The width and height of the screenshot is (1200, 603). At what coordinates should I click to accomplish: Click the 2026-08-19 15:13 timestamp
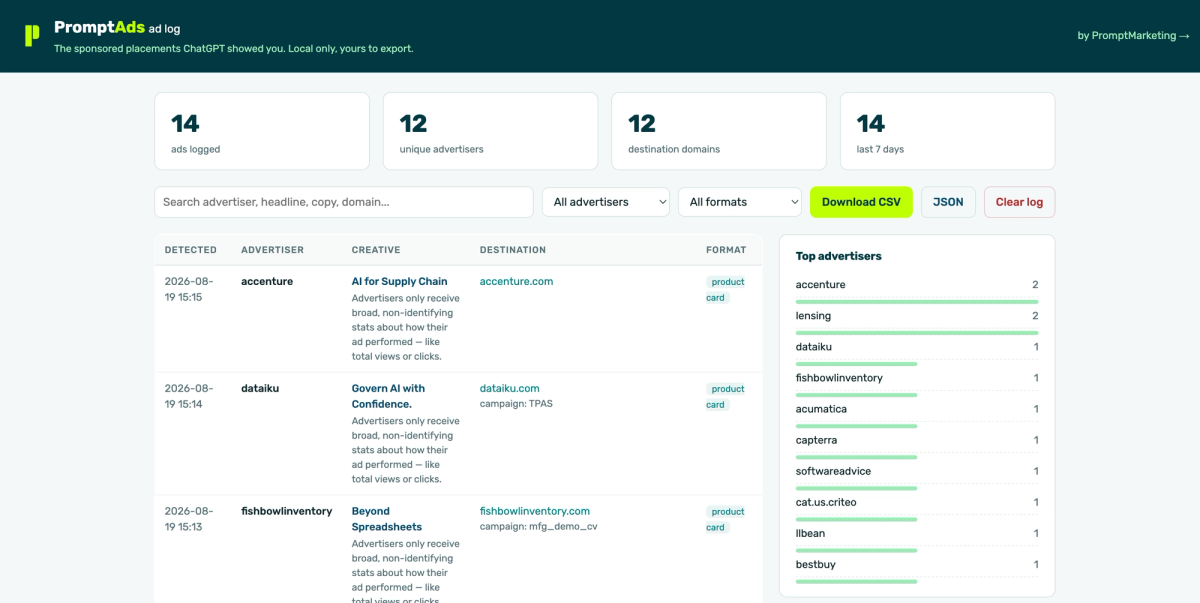coord(189,519)
